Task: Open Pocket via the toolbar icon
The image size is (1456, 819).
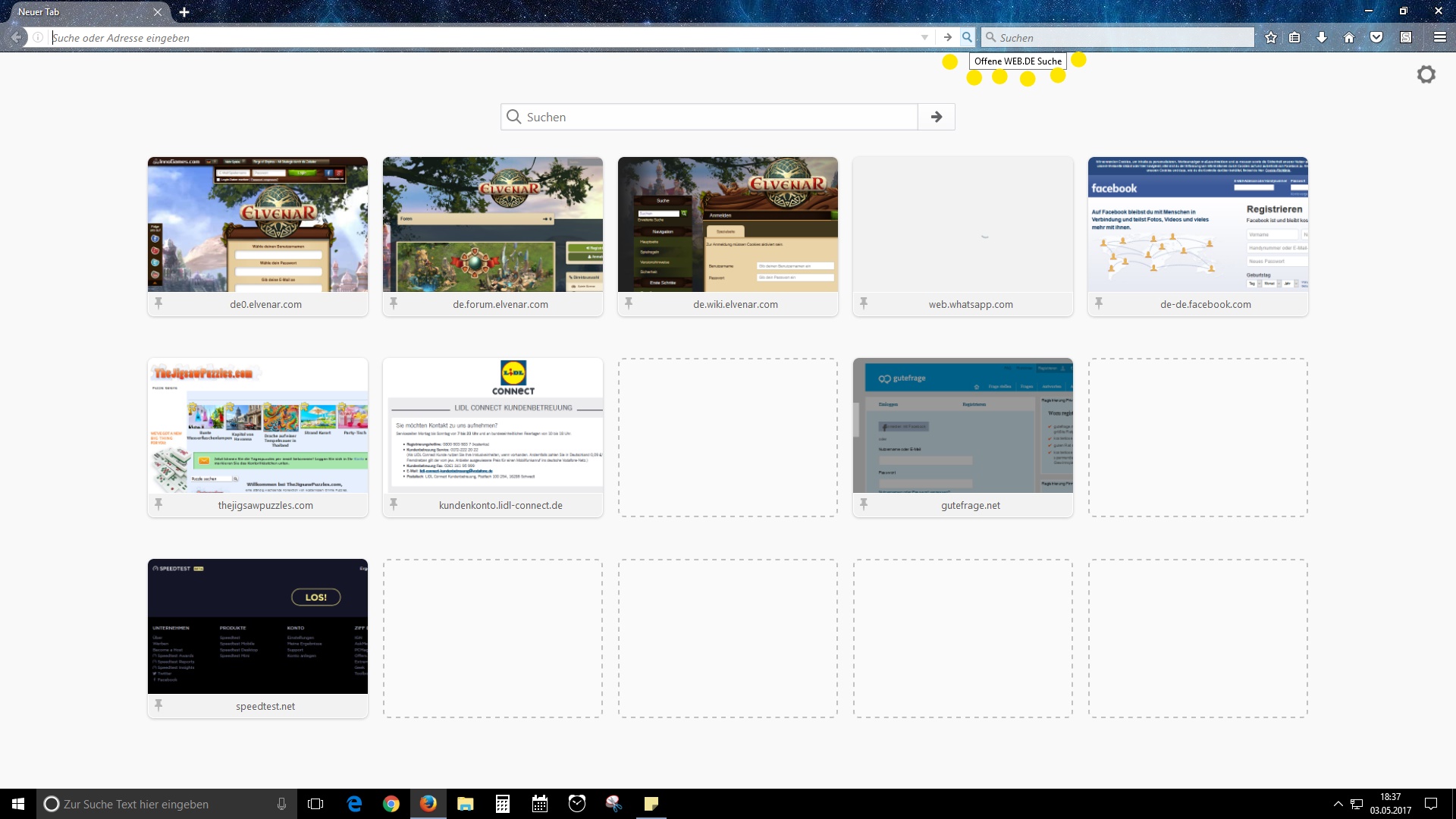Action: [1376, 36]
